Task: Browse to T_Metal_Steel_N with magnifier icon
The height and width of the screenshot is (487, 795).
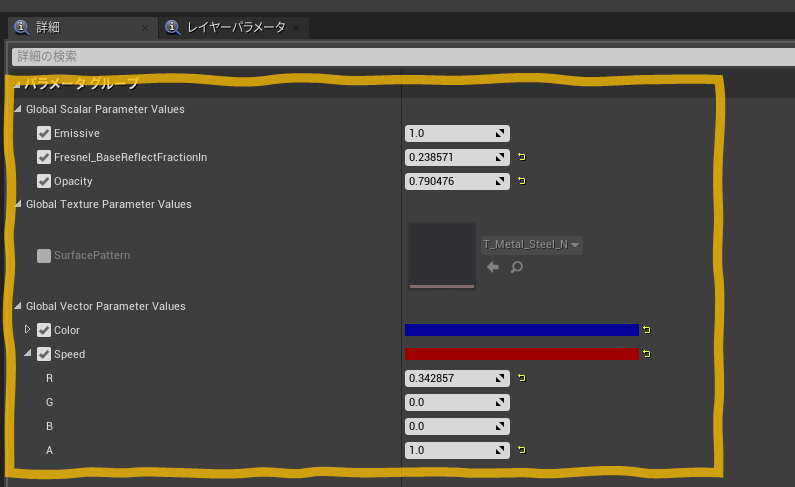Action: 517,267
